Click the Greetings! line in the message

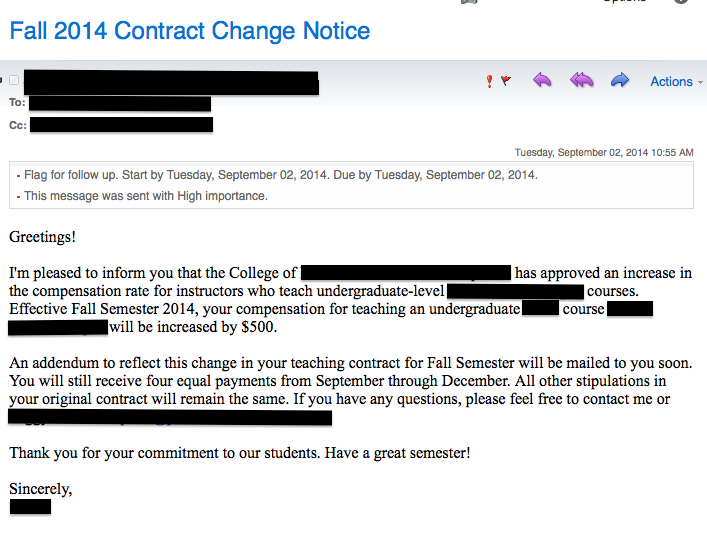coord(43,237)
